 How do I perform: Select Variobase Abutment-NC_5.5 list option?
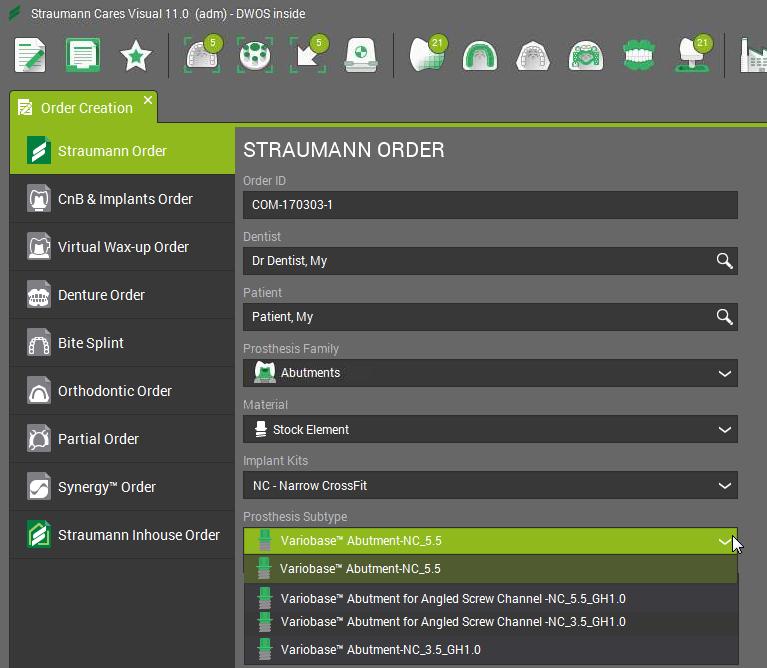click(490, 569)
